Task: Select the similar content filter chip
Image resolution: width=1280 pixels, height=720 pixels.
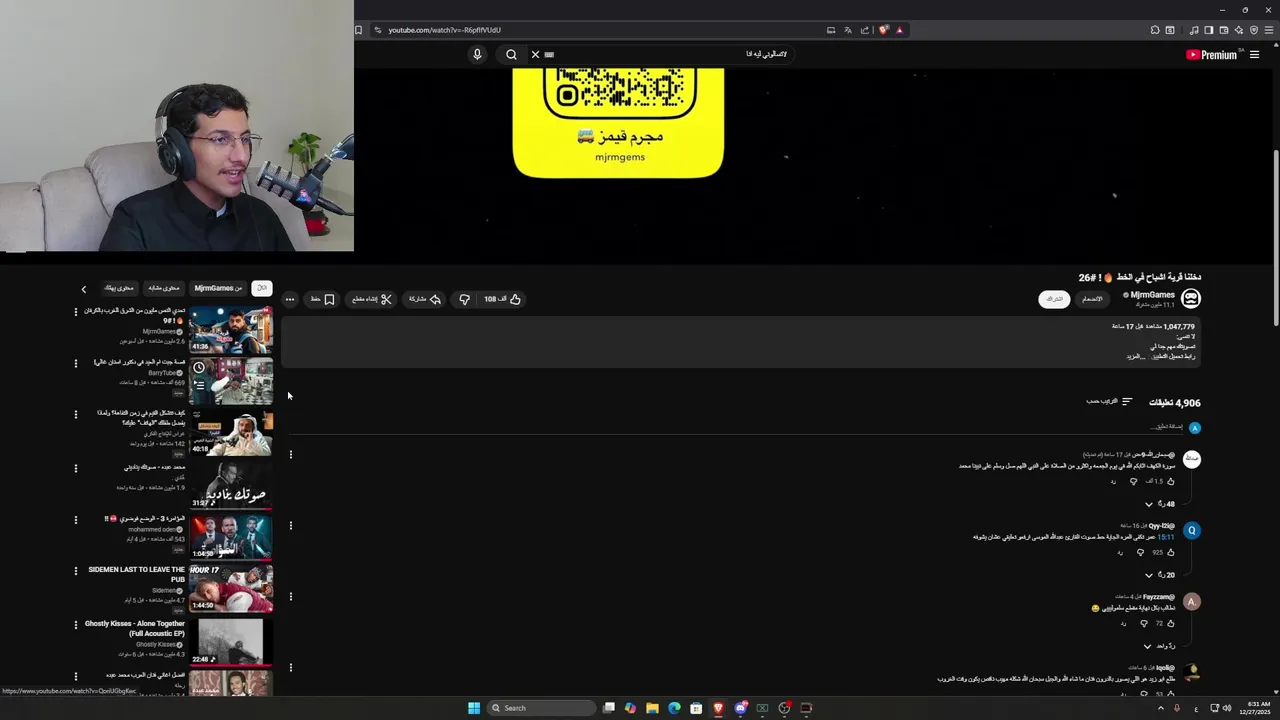Action: click(164, 288)
